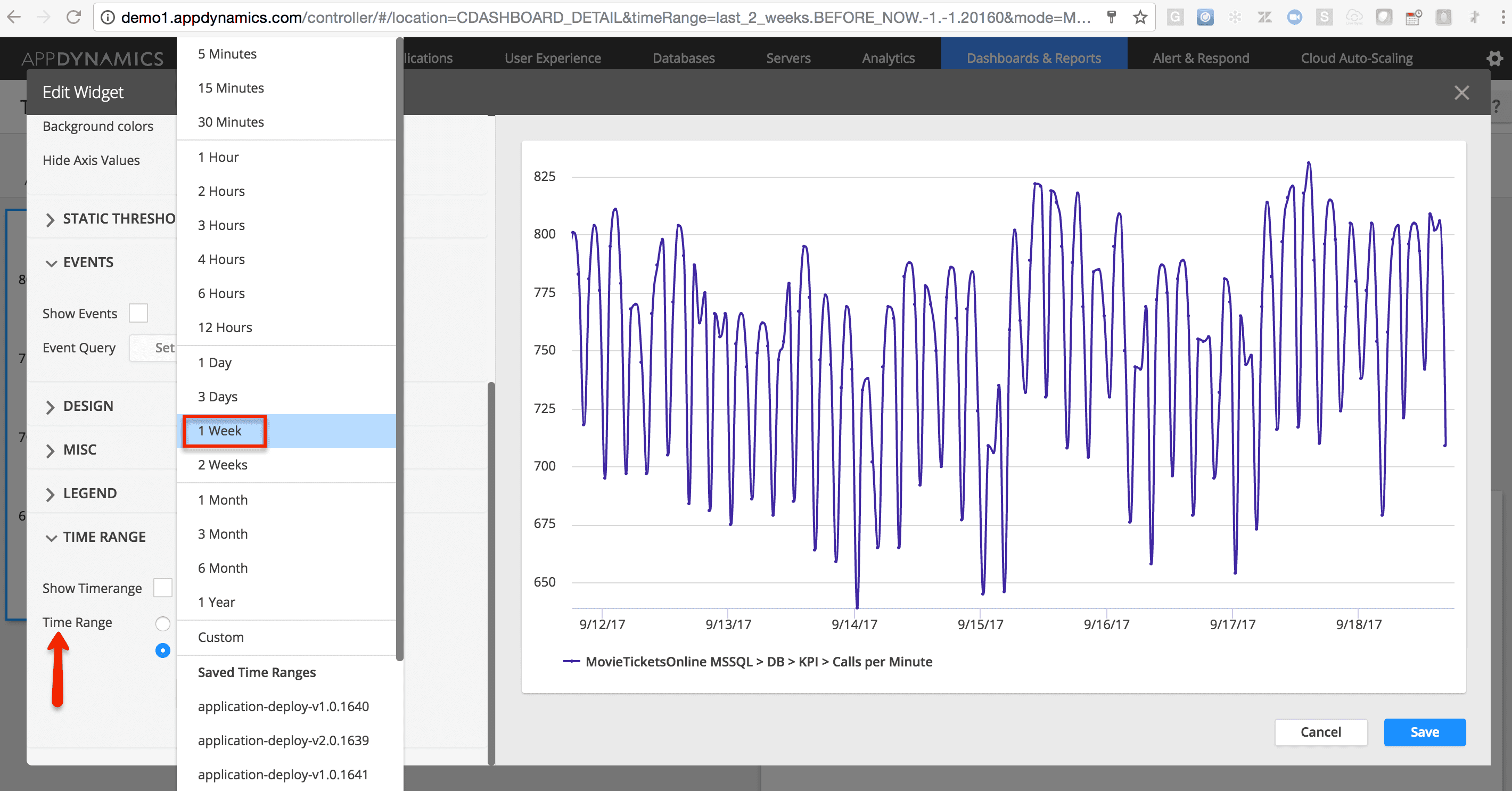
Task: Close the Edit Widget dialog with the X
Action: 1461,93
